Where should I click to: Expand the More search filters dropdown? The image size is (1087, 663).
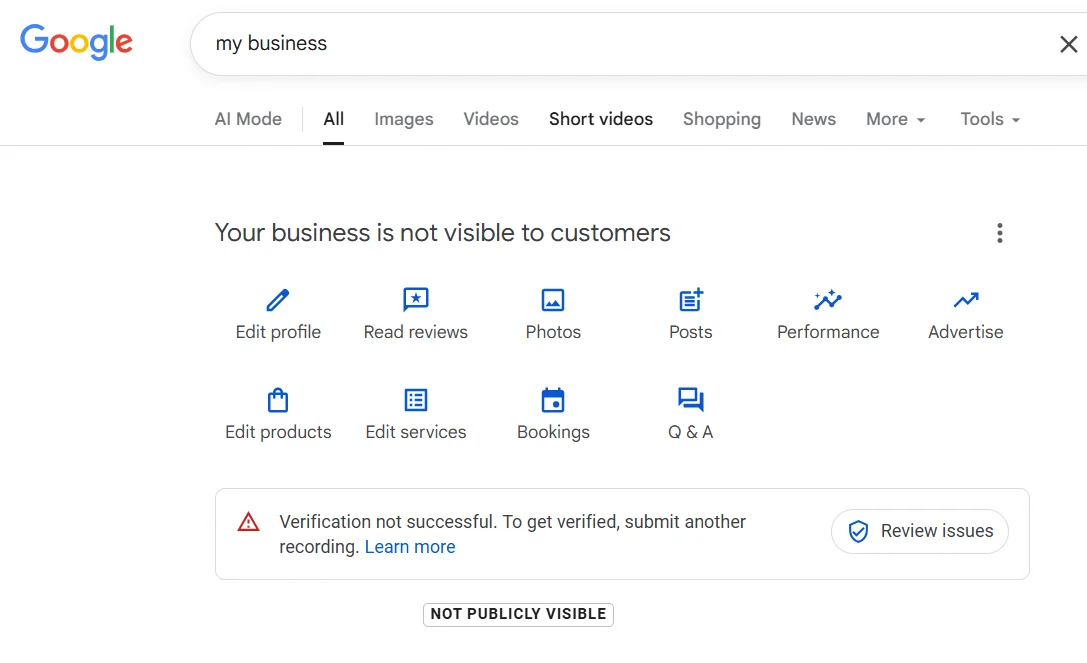(x=895, y=119)
